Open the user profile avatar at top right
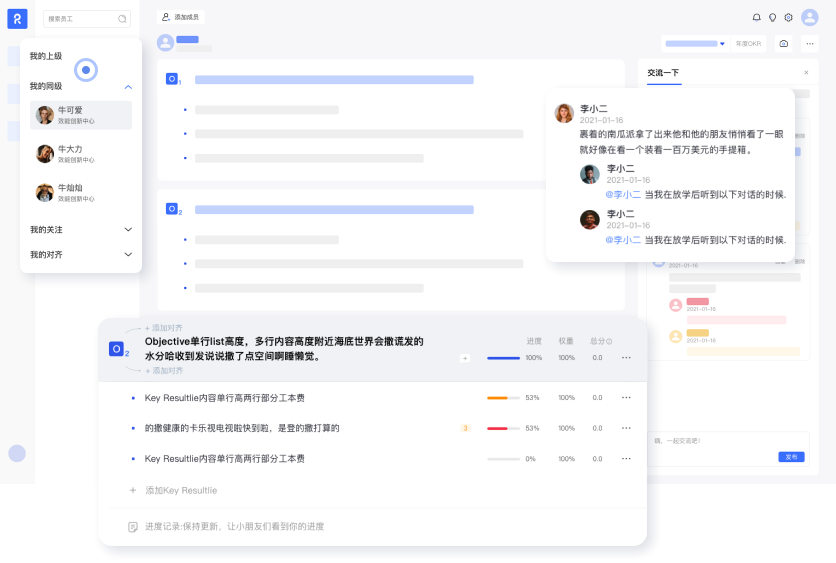The image size is (836, 563). coord(809,18)
